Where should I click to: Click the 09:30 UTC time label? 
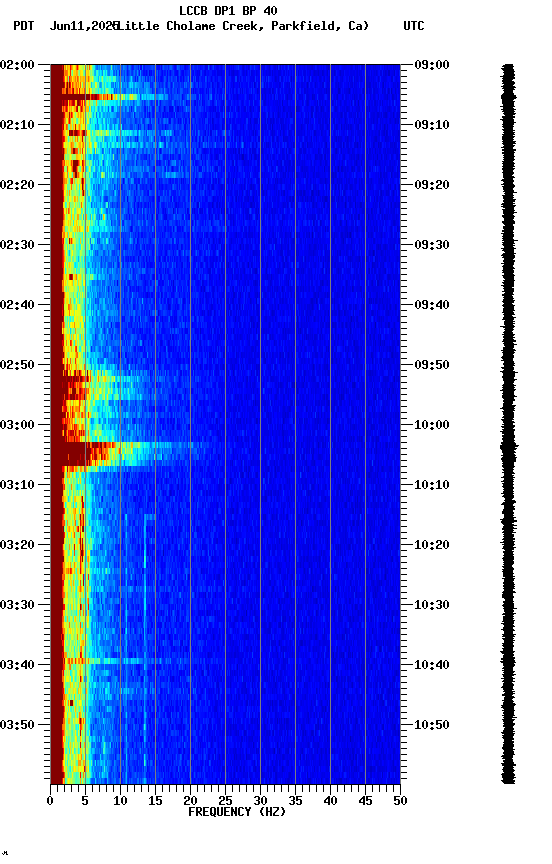pos(432,245)
